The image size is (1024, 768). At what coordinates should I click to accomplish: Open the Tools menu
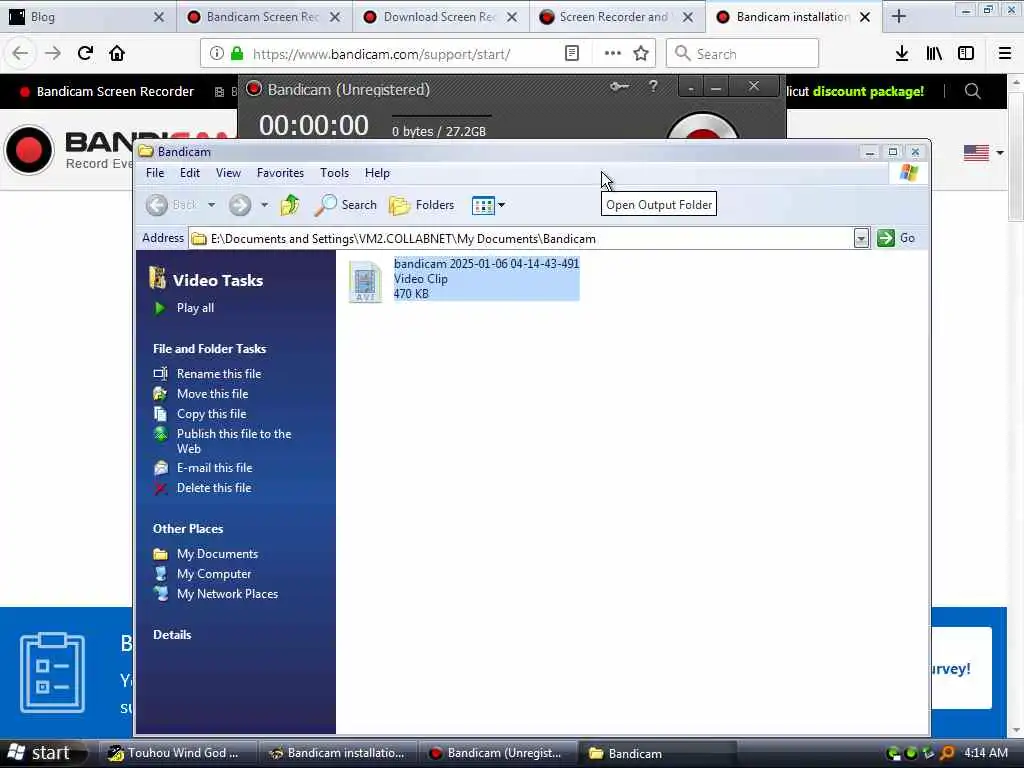click(334, 173)
